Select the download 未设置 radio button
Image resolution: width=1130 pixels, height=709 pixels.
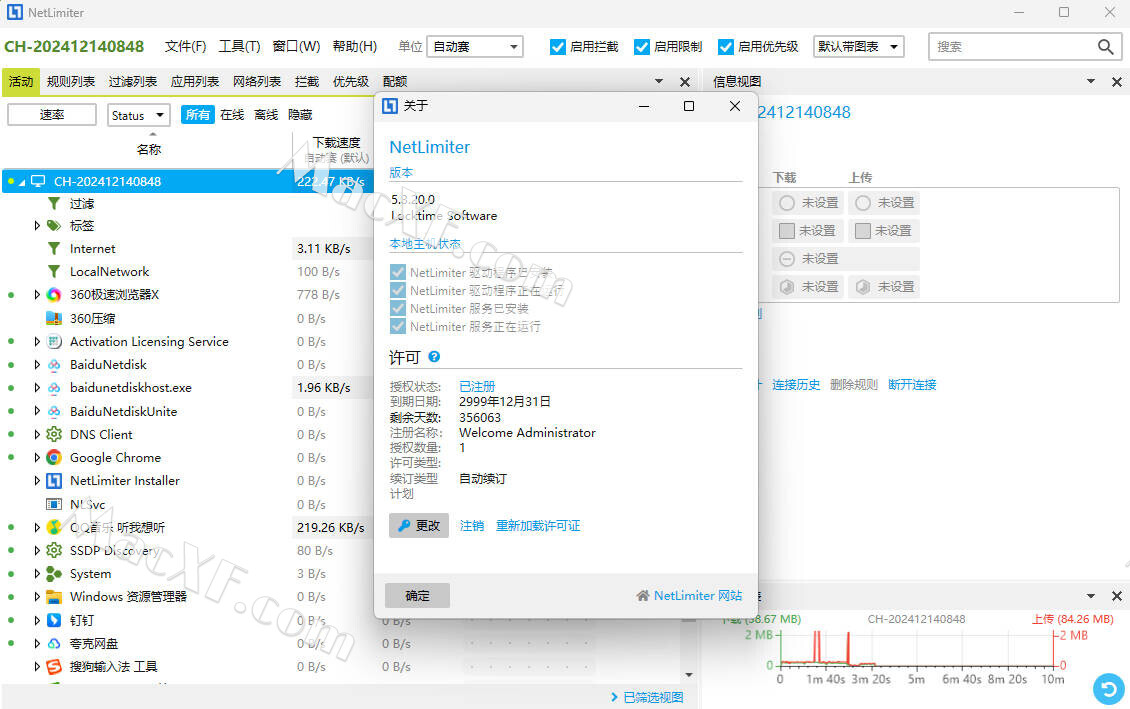pos(787,203)
